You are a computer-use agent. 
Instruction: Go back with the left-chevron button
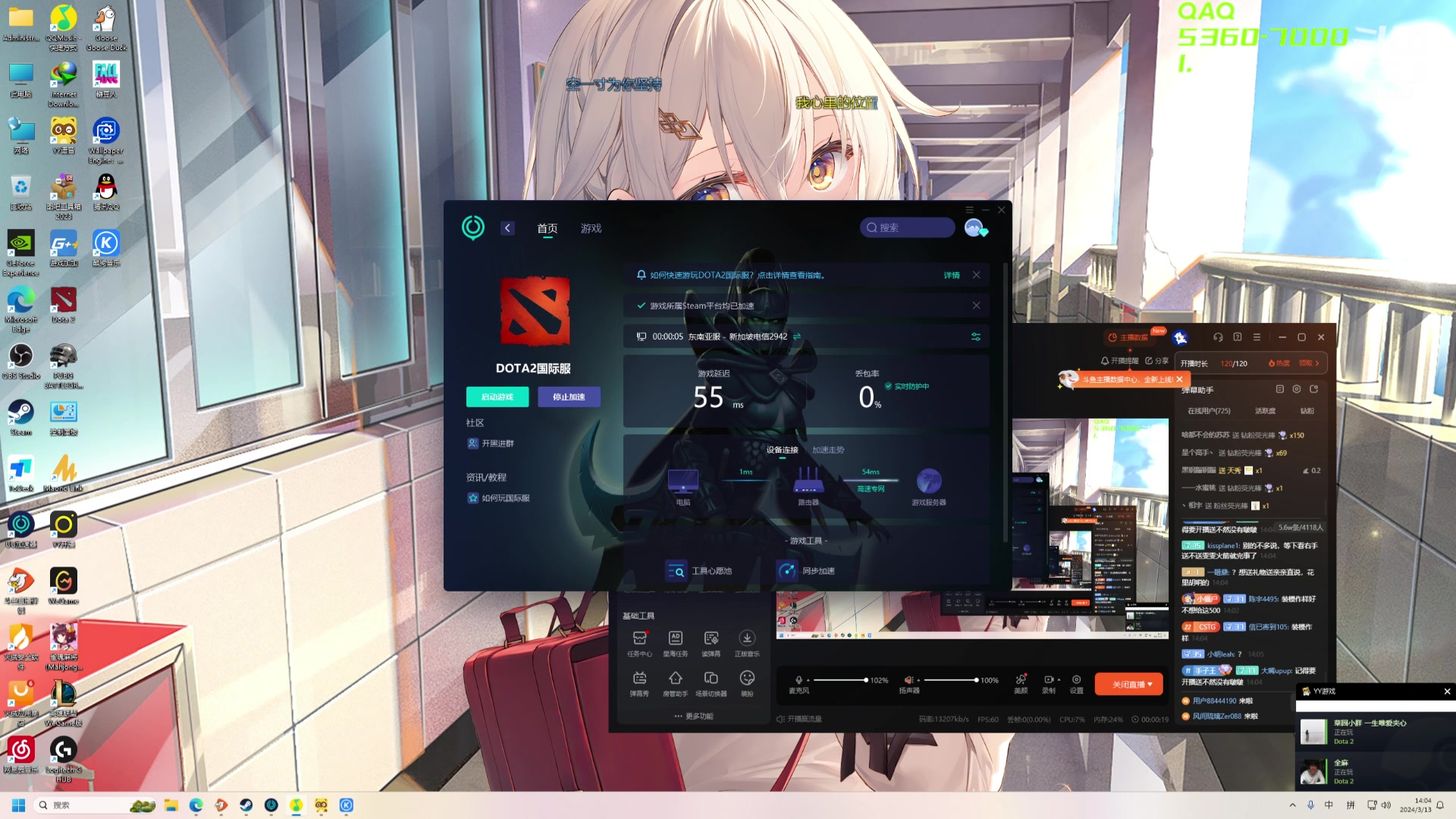[507, 228]
